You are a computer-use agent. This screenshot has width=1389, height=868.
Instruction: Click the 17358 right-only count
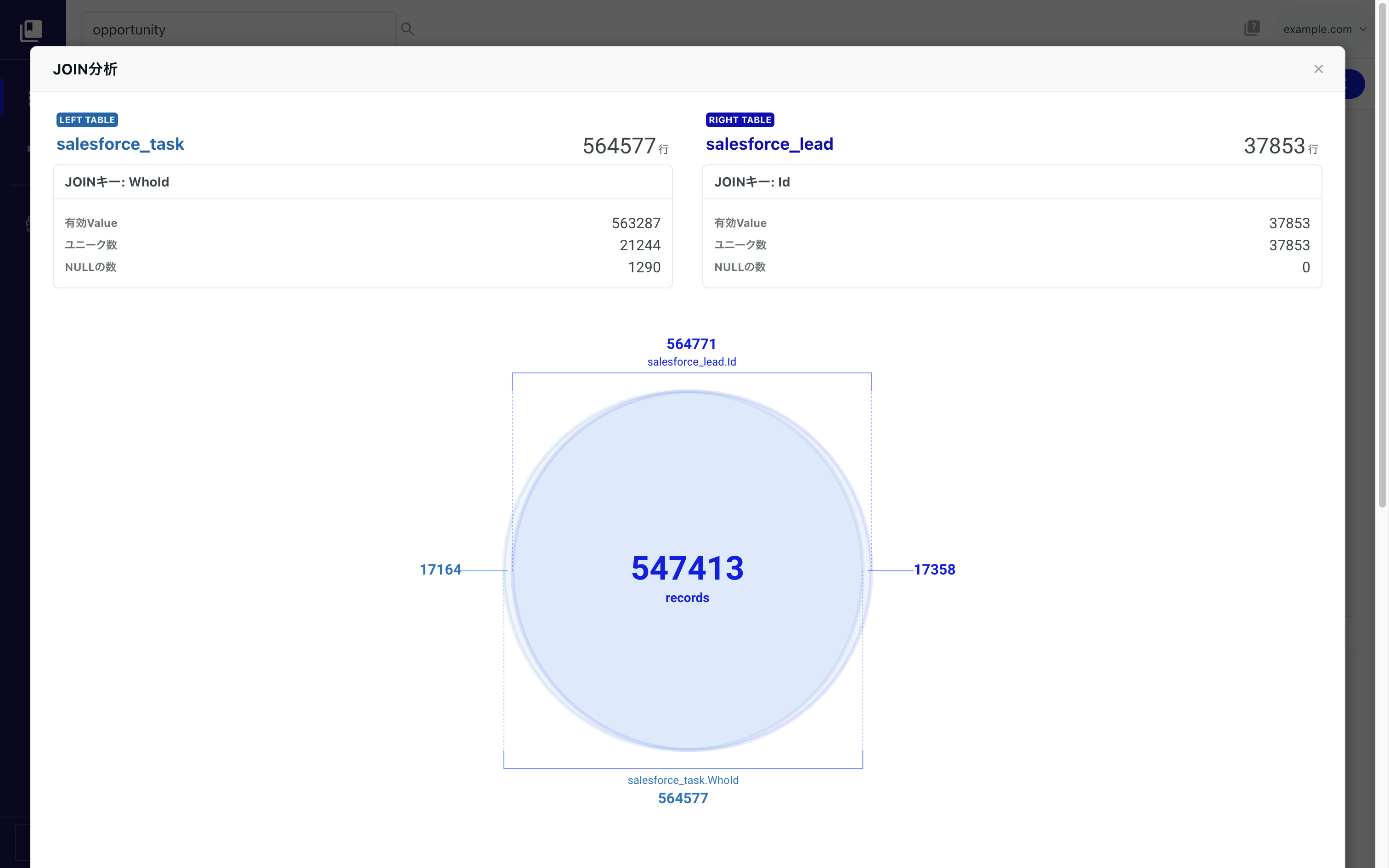[x=934, y=569]
